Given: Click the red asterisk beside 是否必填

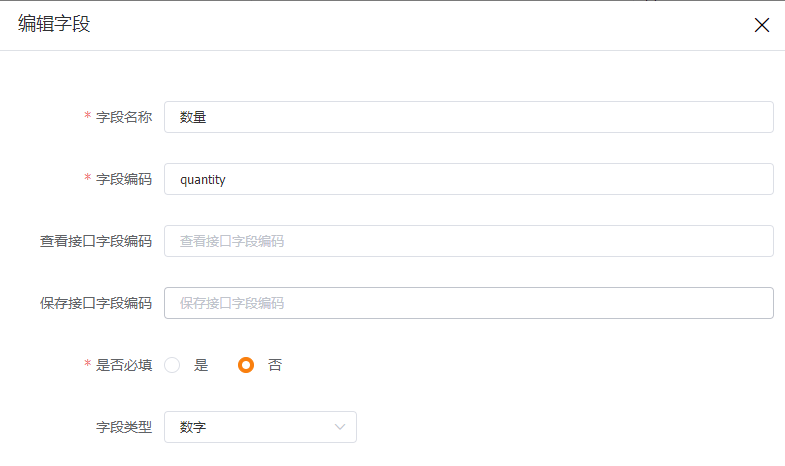Looking at the screenshot, I should [88, 363].
